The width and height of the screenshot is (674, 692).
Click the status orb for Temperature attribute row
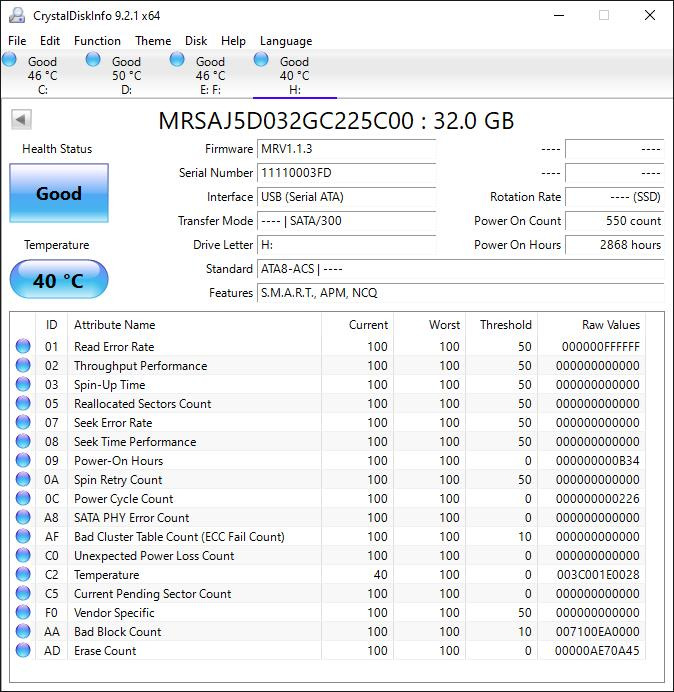coord(23,574)
